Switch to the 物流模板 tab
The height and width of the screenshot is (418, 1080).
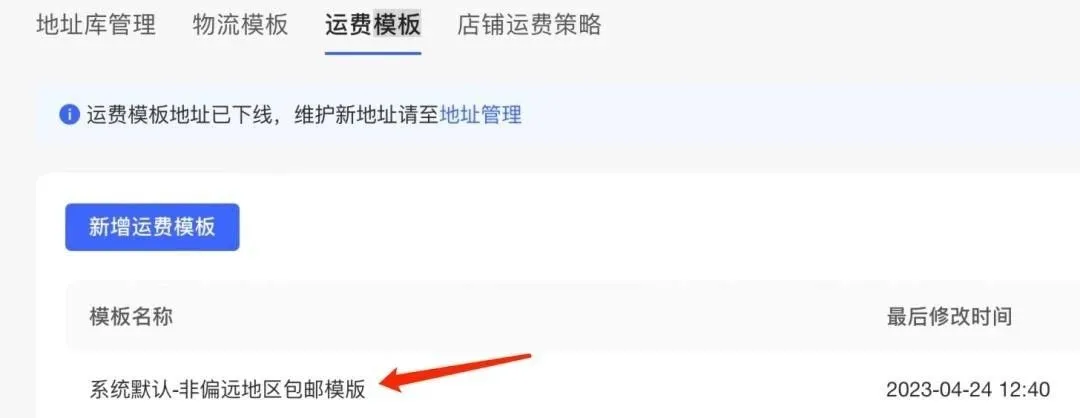(240, 25)
